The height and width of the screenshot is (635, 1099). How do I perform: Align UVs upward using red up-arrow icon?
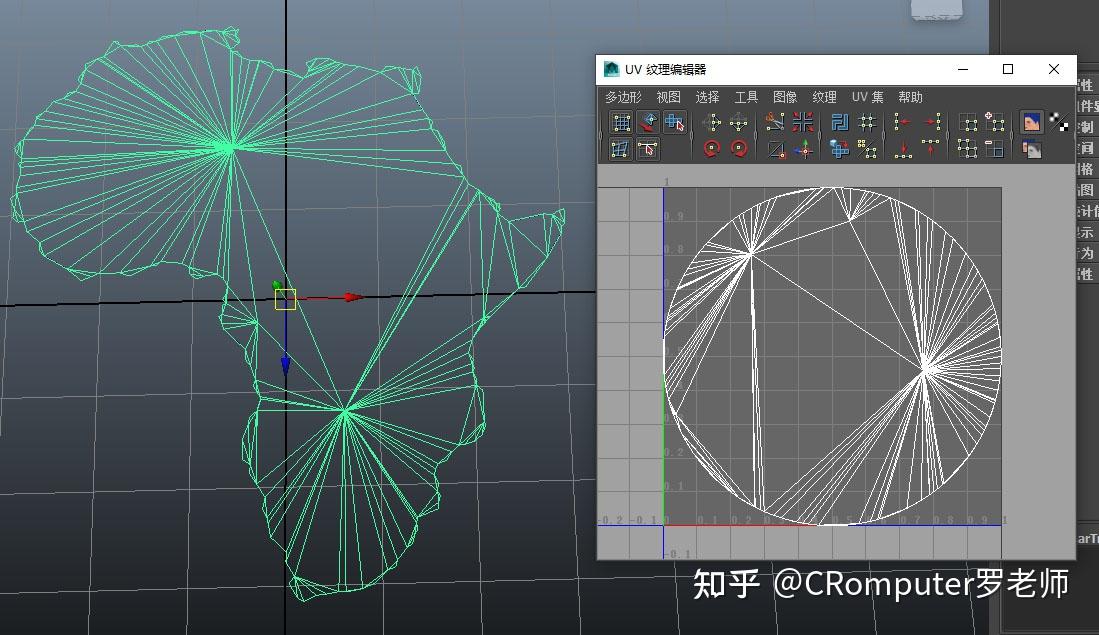point(930,148)
